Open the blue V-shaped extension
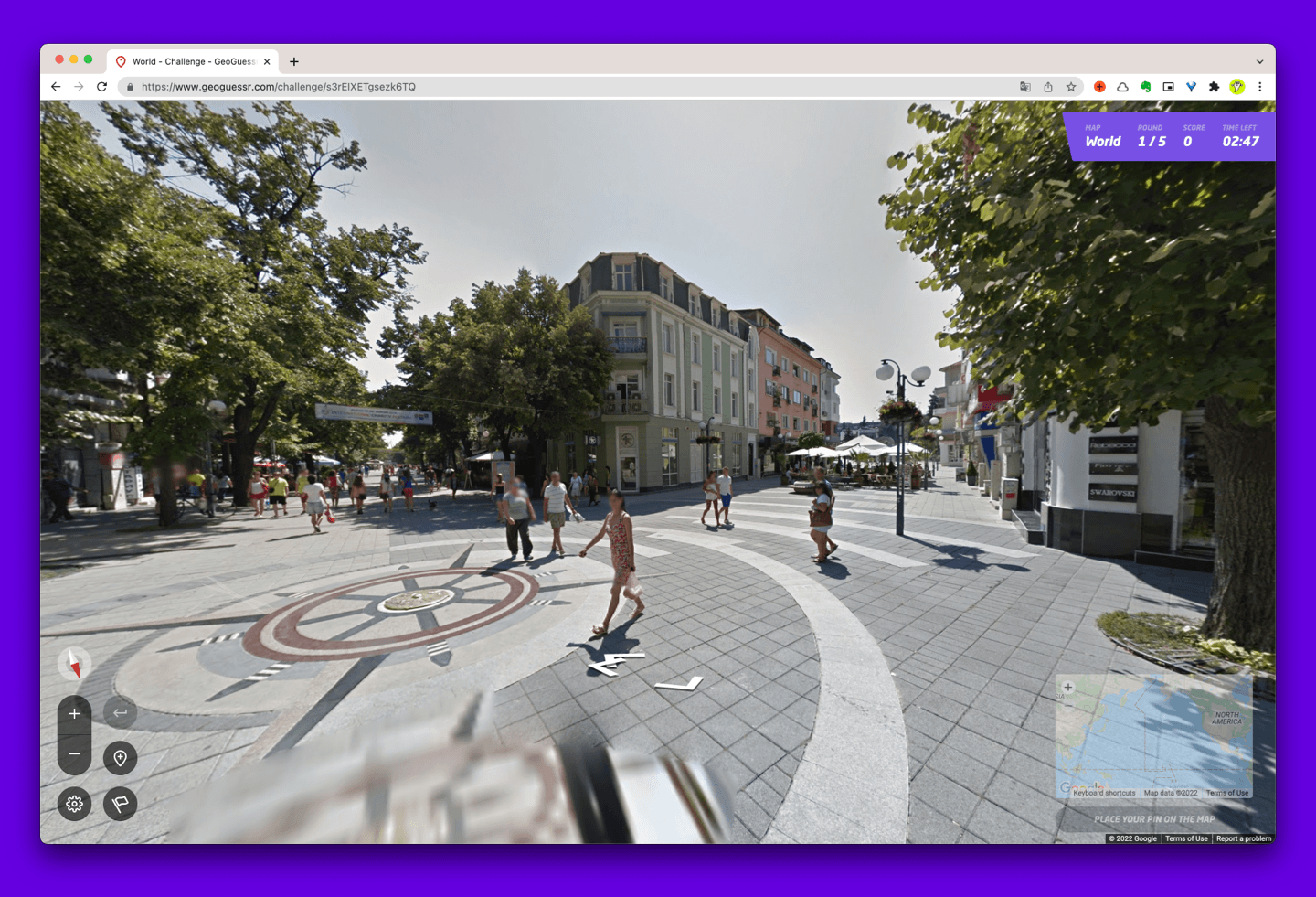This screenshot has width=1316, height=897. [x=1191, y=87]
